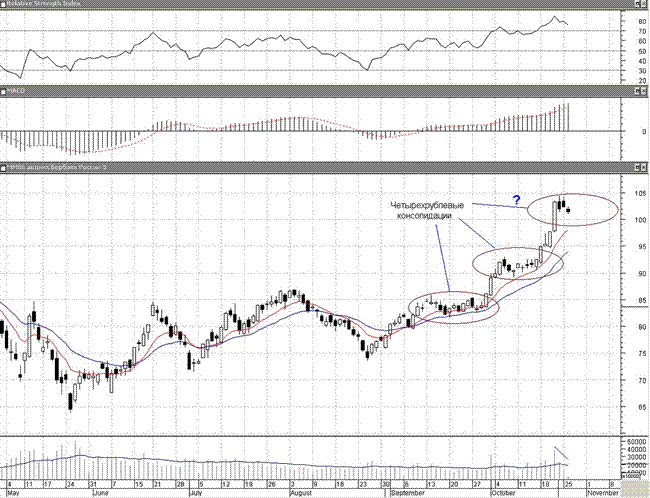The image size is (650, 498).
Task: Click the MACD panel menu icon
Action: coord(3,91)
